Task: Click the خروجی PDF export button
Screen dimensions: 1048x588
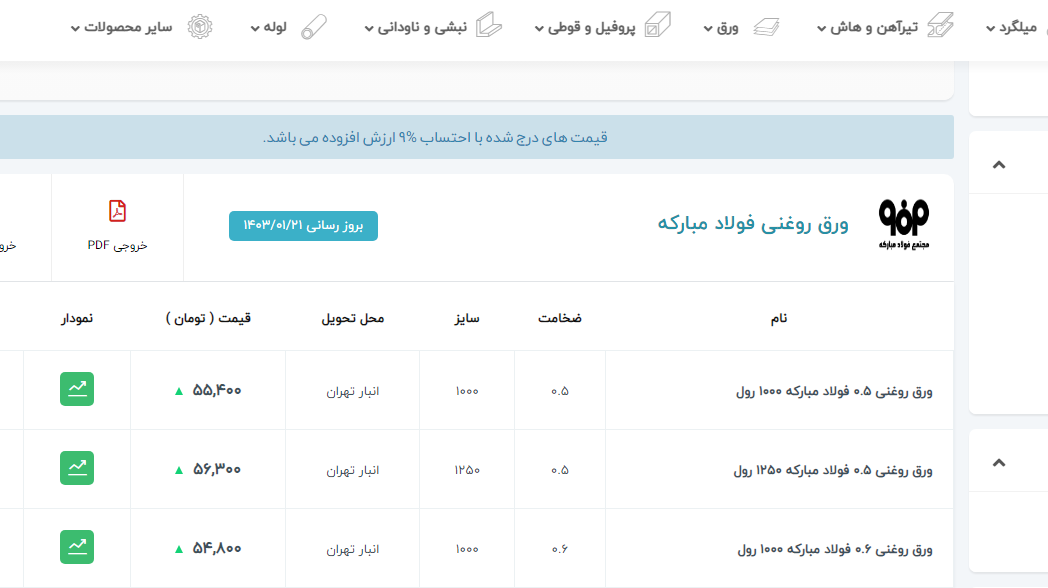Action: 117,245
